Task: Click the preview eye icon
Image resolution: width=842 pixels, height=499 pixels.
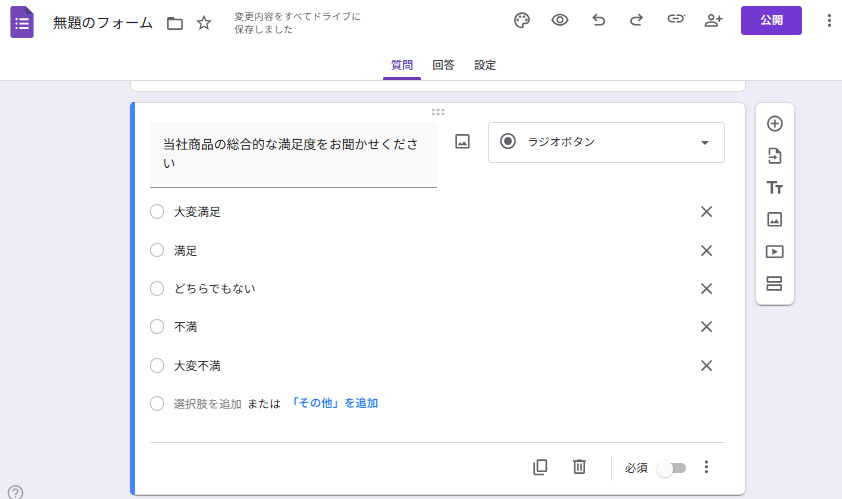Action: (560, 20)
